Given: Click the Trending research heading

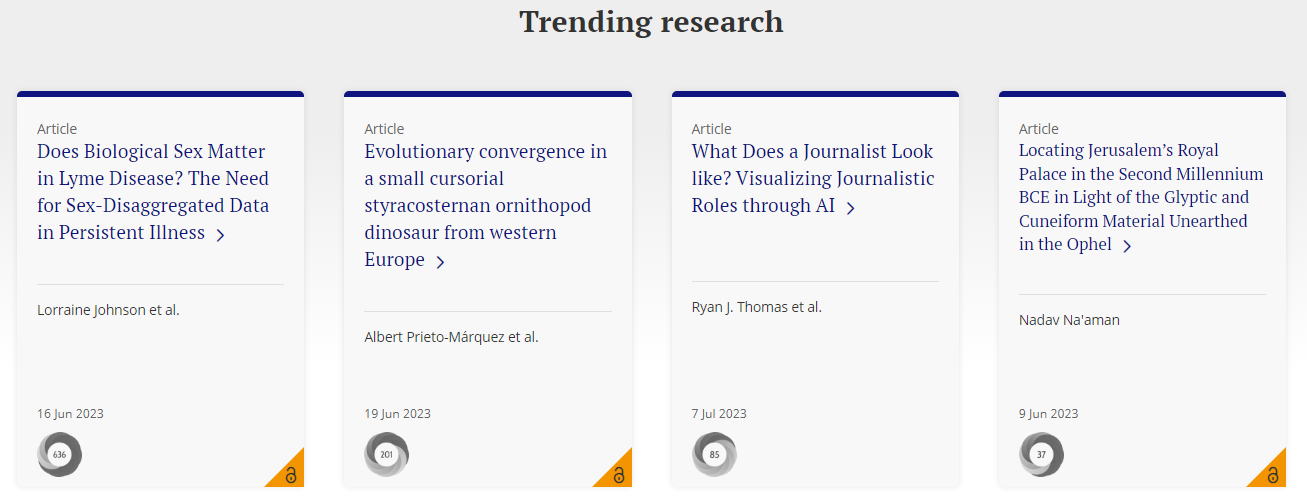Looking at the screenshot, I should pyautogui.click(x=651, y=21).
